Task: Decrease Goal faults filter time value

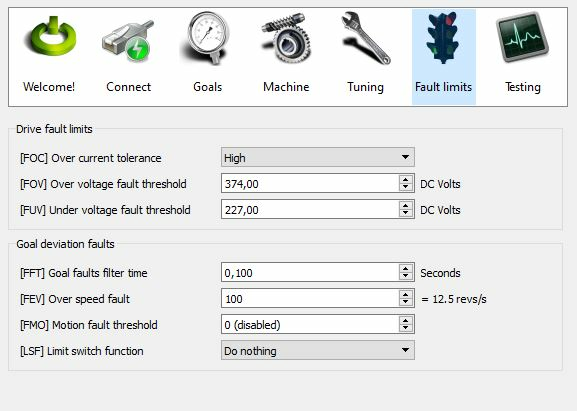Action: pos(406,276)
